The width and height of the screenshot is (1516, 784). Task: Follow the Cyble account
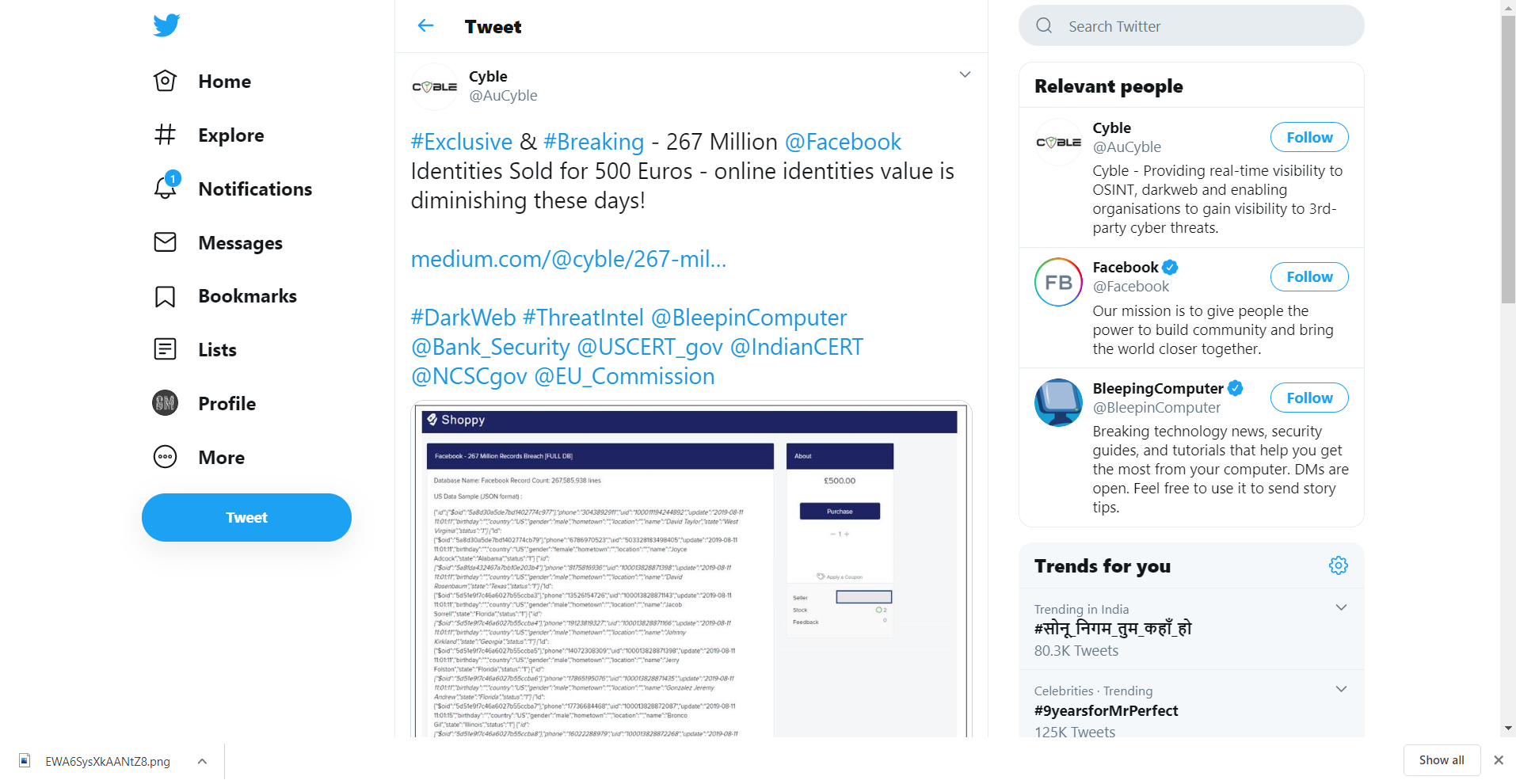tap(1308, 137)
